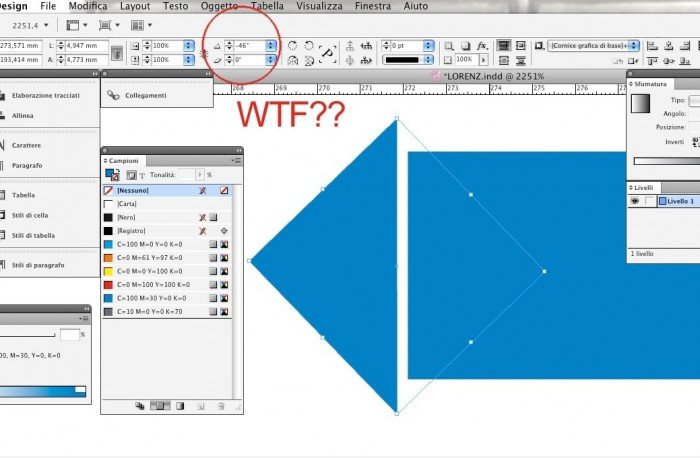Select the [Nessuno] swatch
The height and width of the screenshot is (458, 700).
coord(167,191)
